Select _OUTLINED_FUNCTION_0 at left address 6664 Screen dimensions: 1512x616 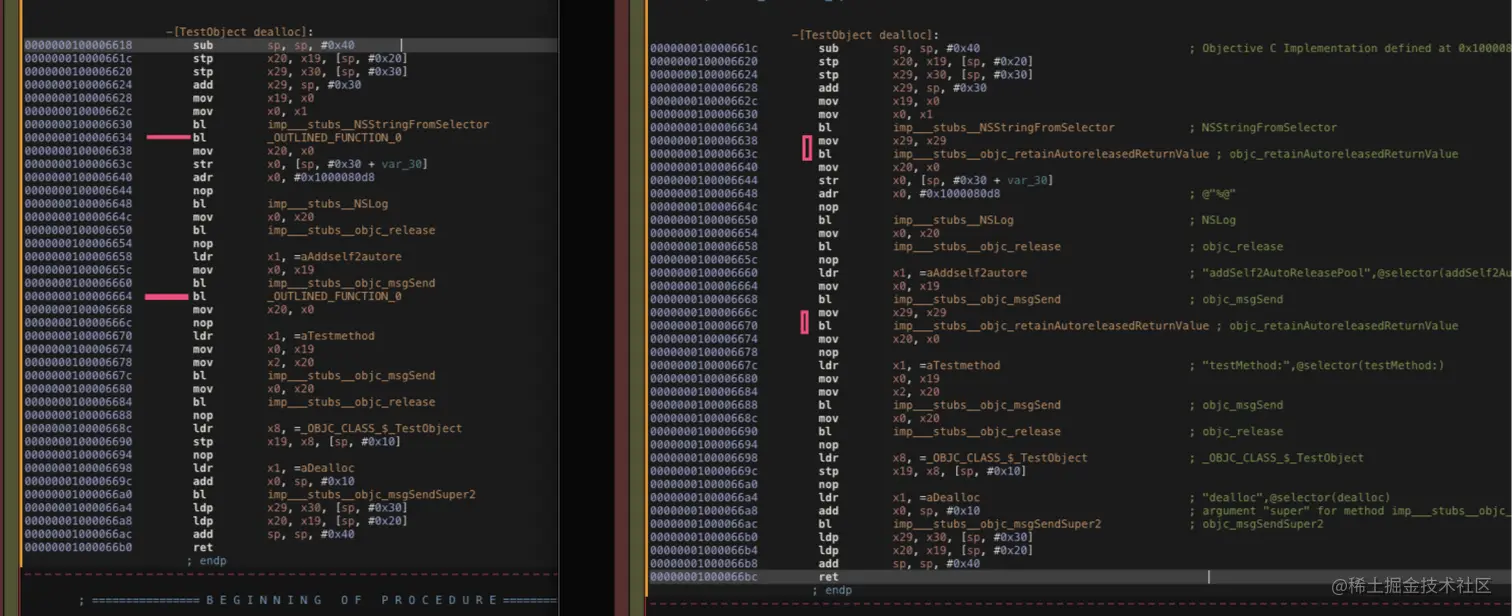coord(334,296)
